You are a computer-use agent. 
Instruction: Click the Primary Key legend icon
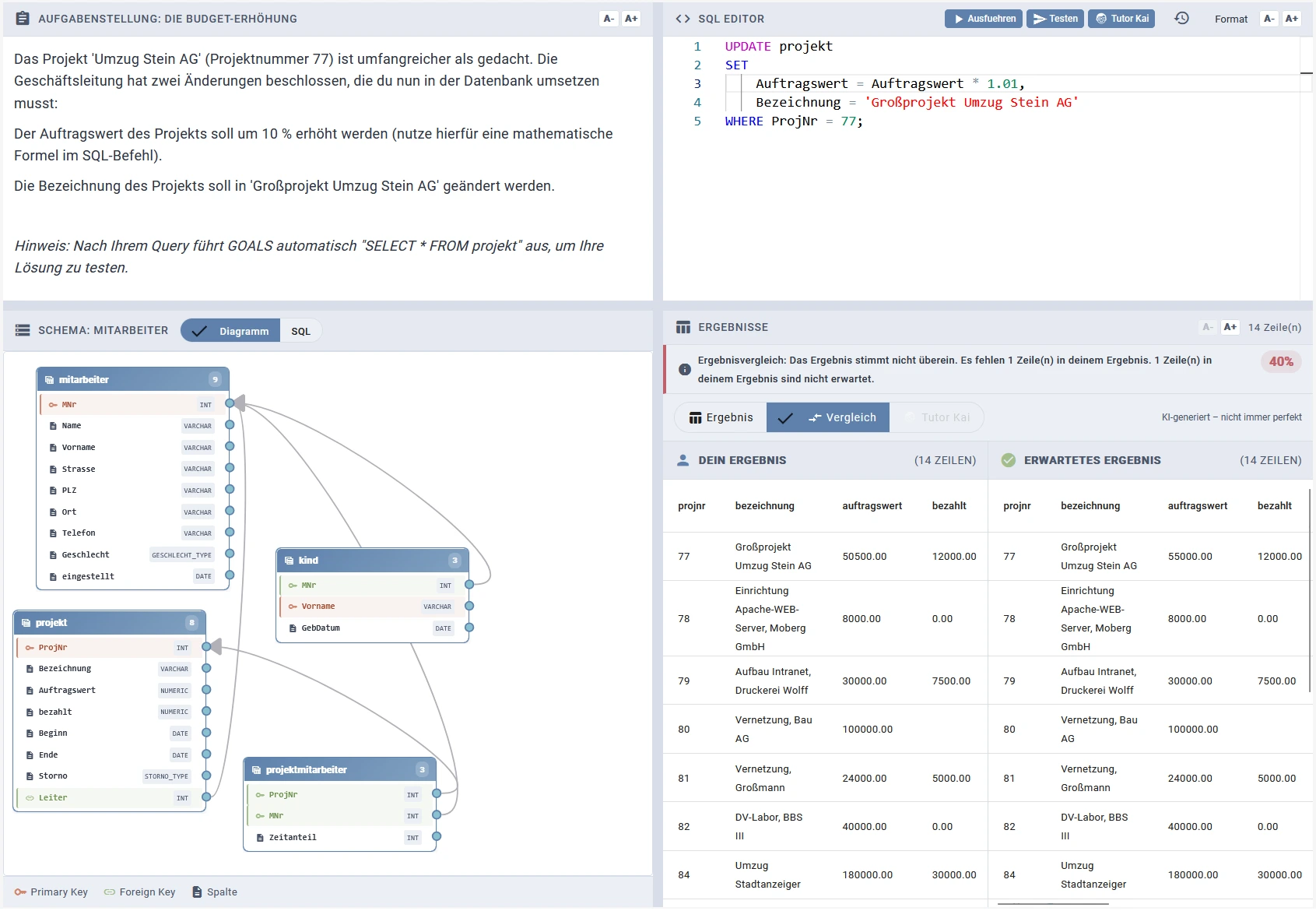click(21, 892)
